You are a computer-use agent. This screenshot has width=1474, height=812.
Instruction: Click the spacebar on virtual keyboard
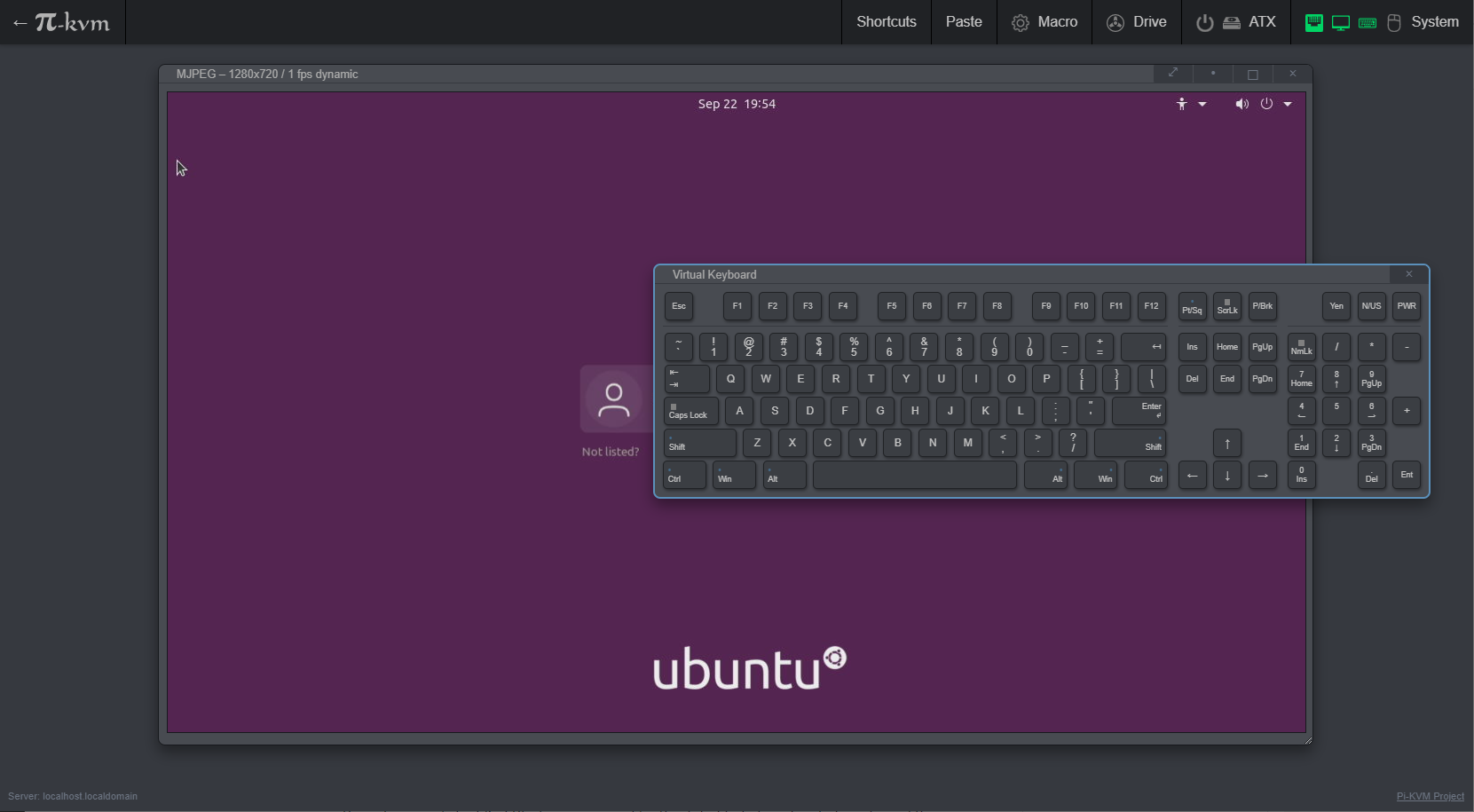pos(915,475)
